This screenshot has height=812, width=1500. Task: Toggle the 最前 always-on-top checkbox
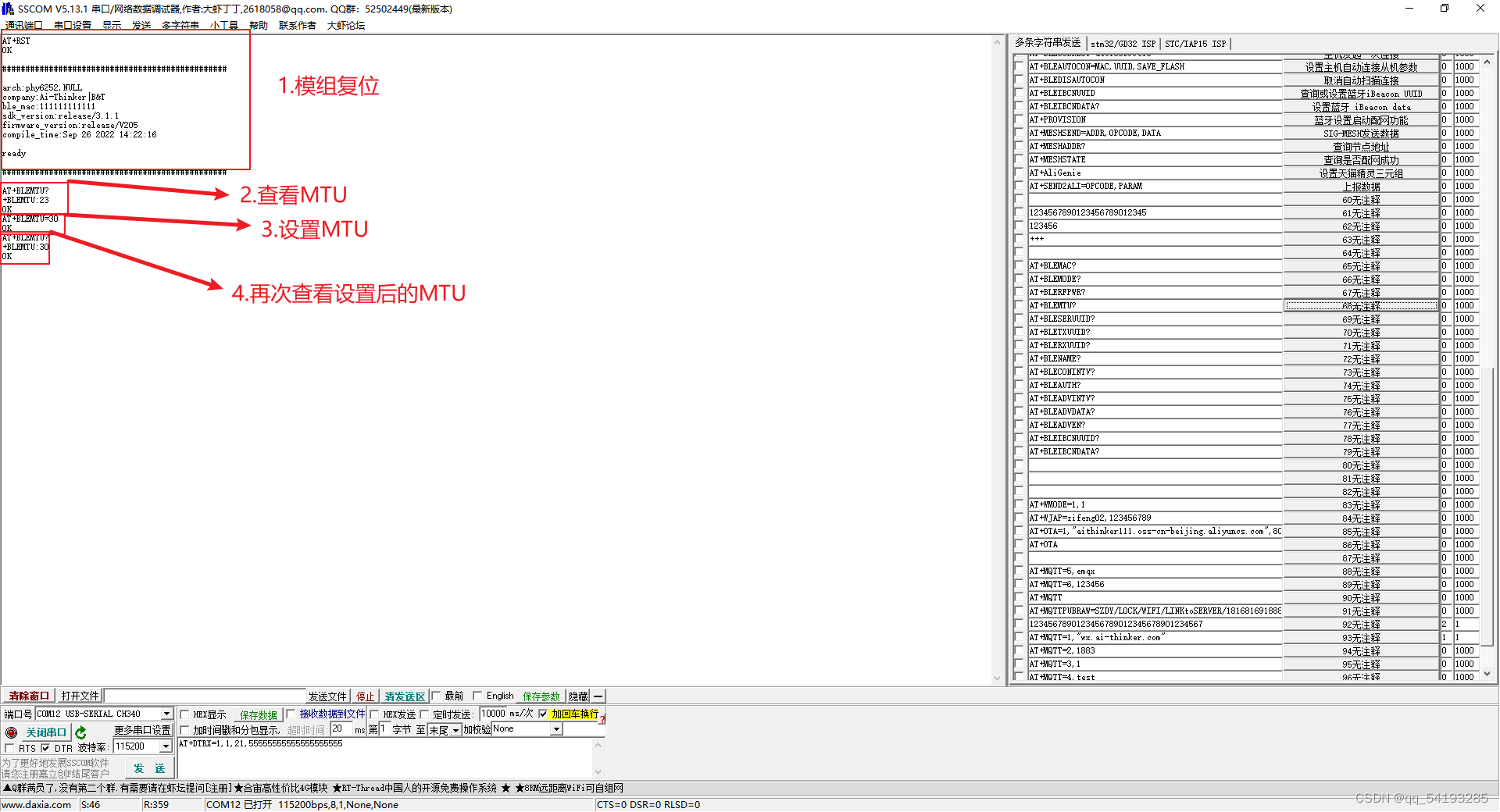(437, 696)
